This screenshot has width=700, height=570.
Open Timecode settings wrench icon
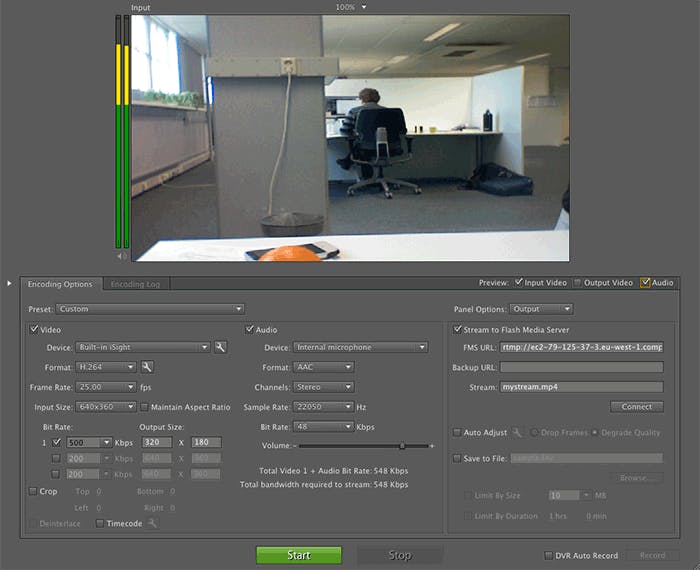[153, 523]
